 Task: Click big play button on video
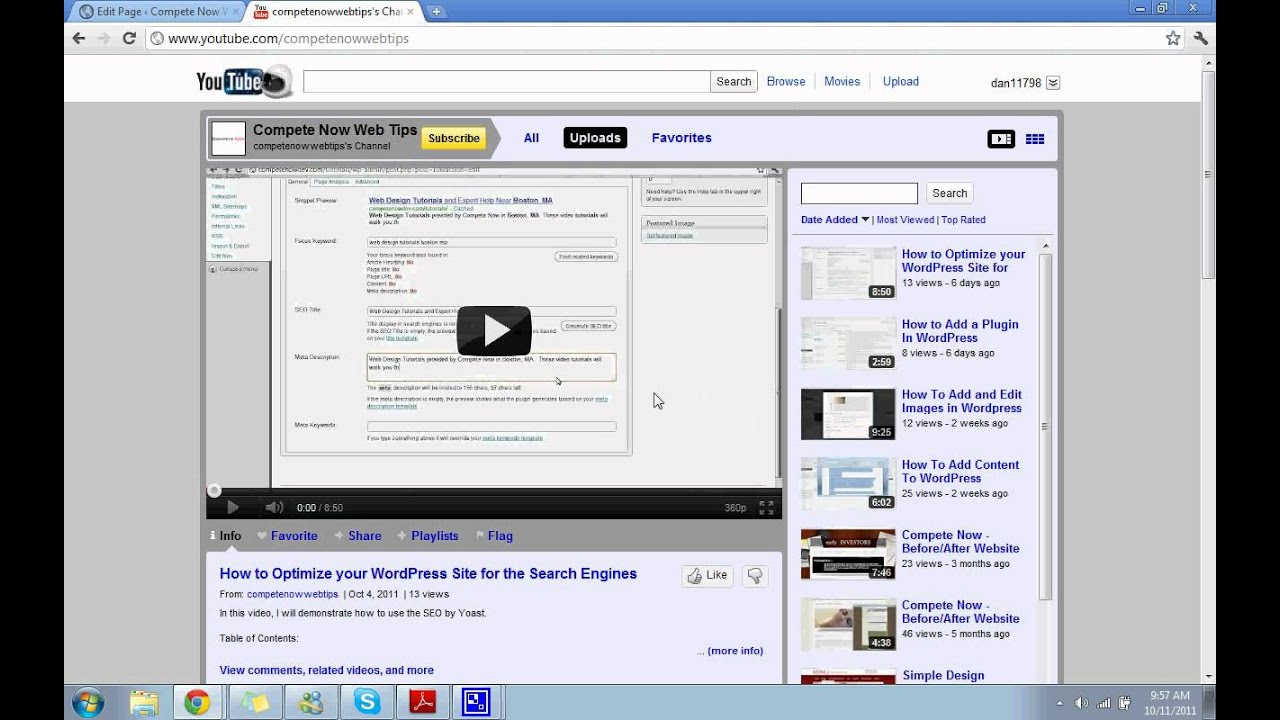tap(494, 330)
